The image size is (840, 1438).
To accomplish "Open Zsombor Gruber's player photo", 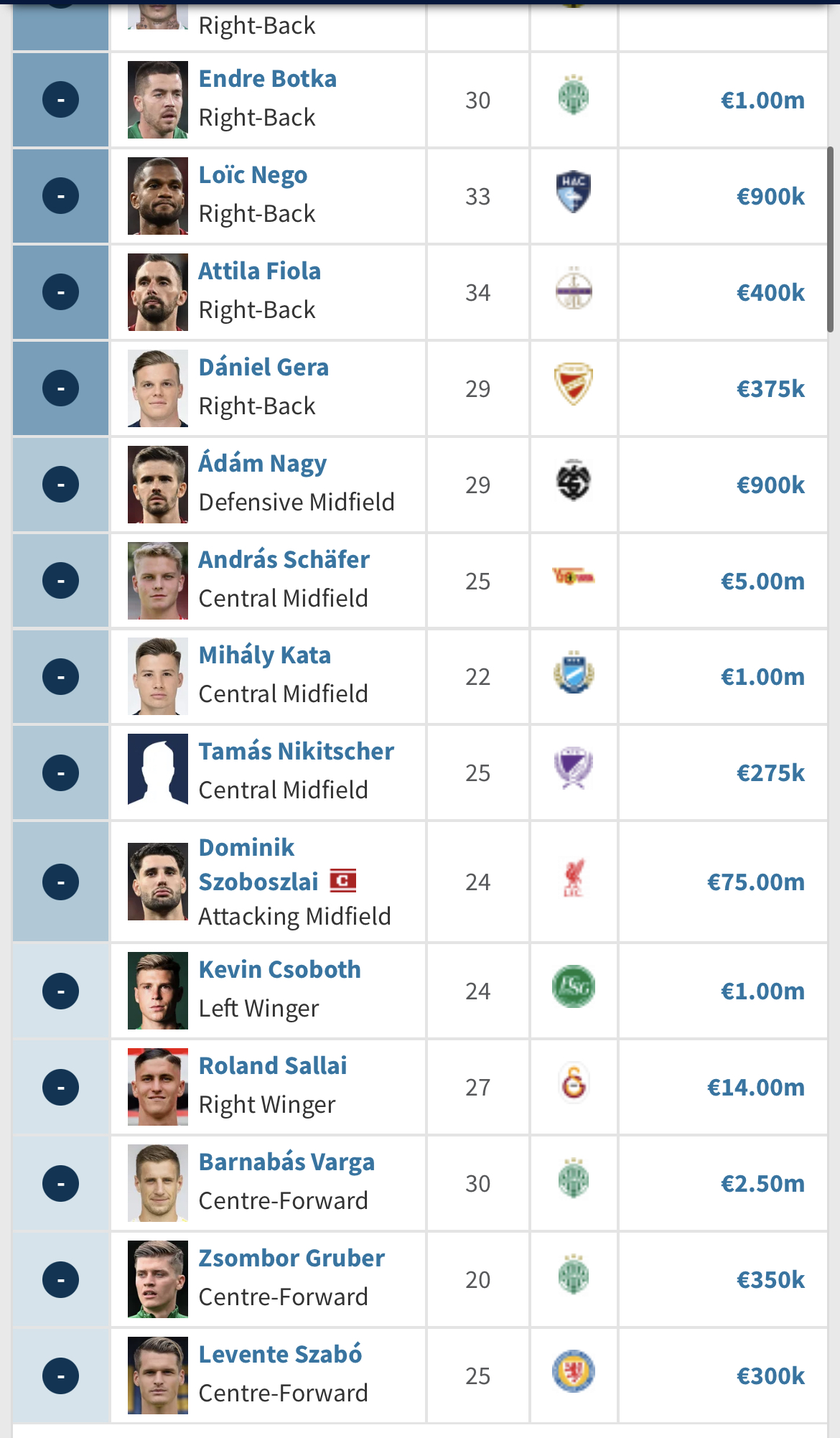I will coord(158,1279).
